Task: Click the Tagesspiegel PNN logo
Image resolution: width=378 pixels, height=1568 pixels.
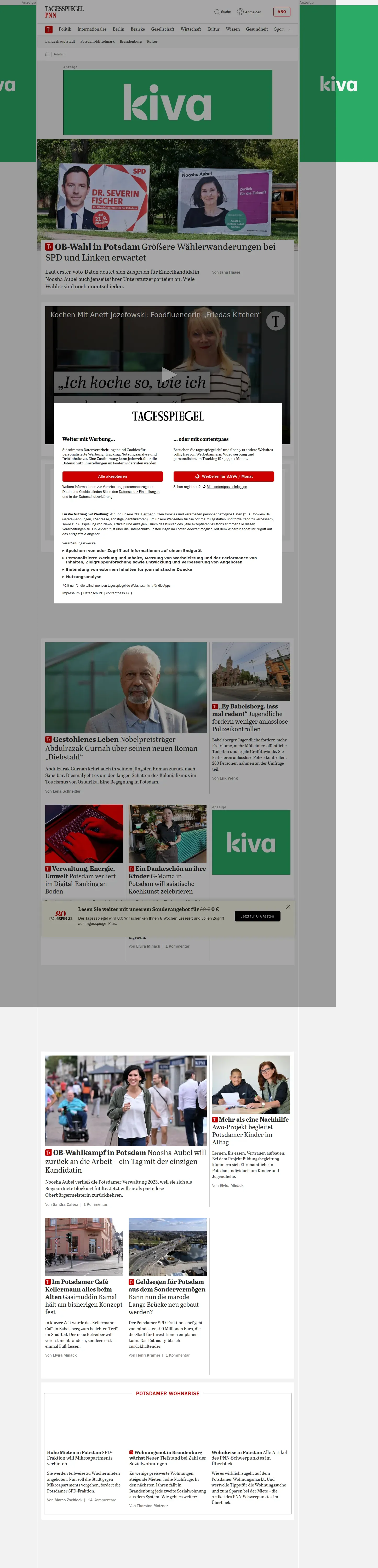Action: (x=65, y=11)
